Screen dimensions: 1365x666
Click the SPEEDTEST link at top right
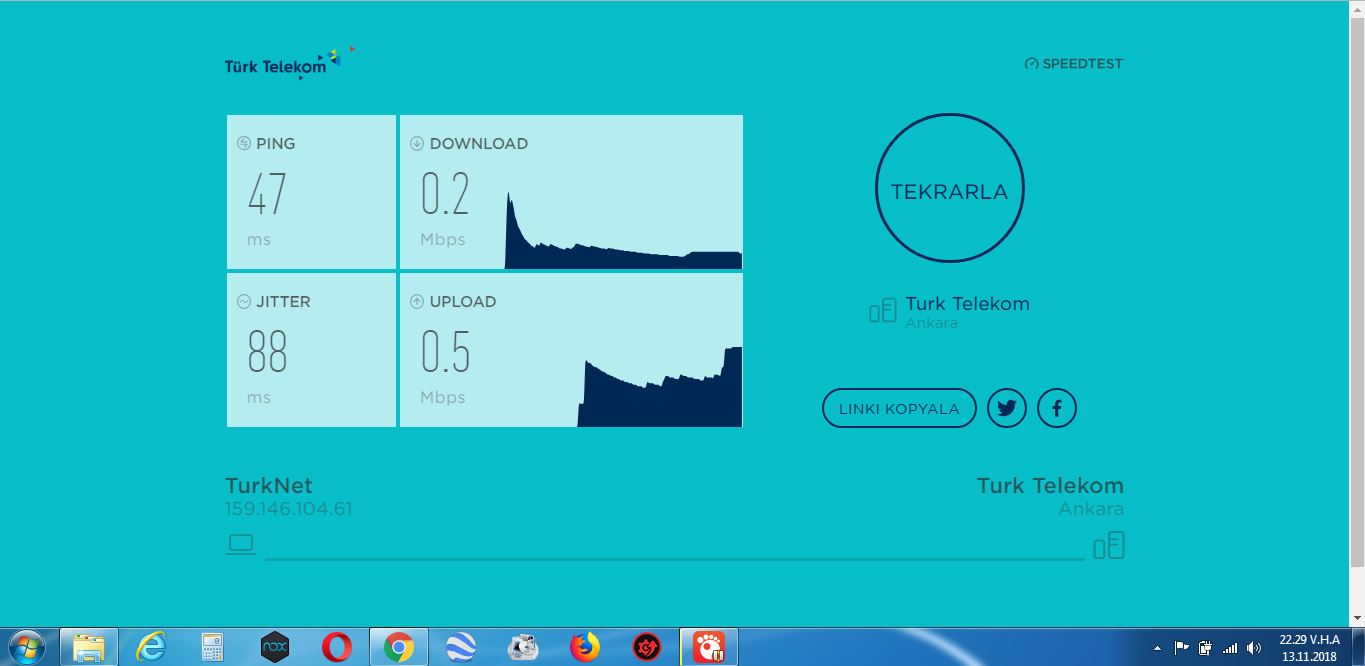pos(1074,64)
